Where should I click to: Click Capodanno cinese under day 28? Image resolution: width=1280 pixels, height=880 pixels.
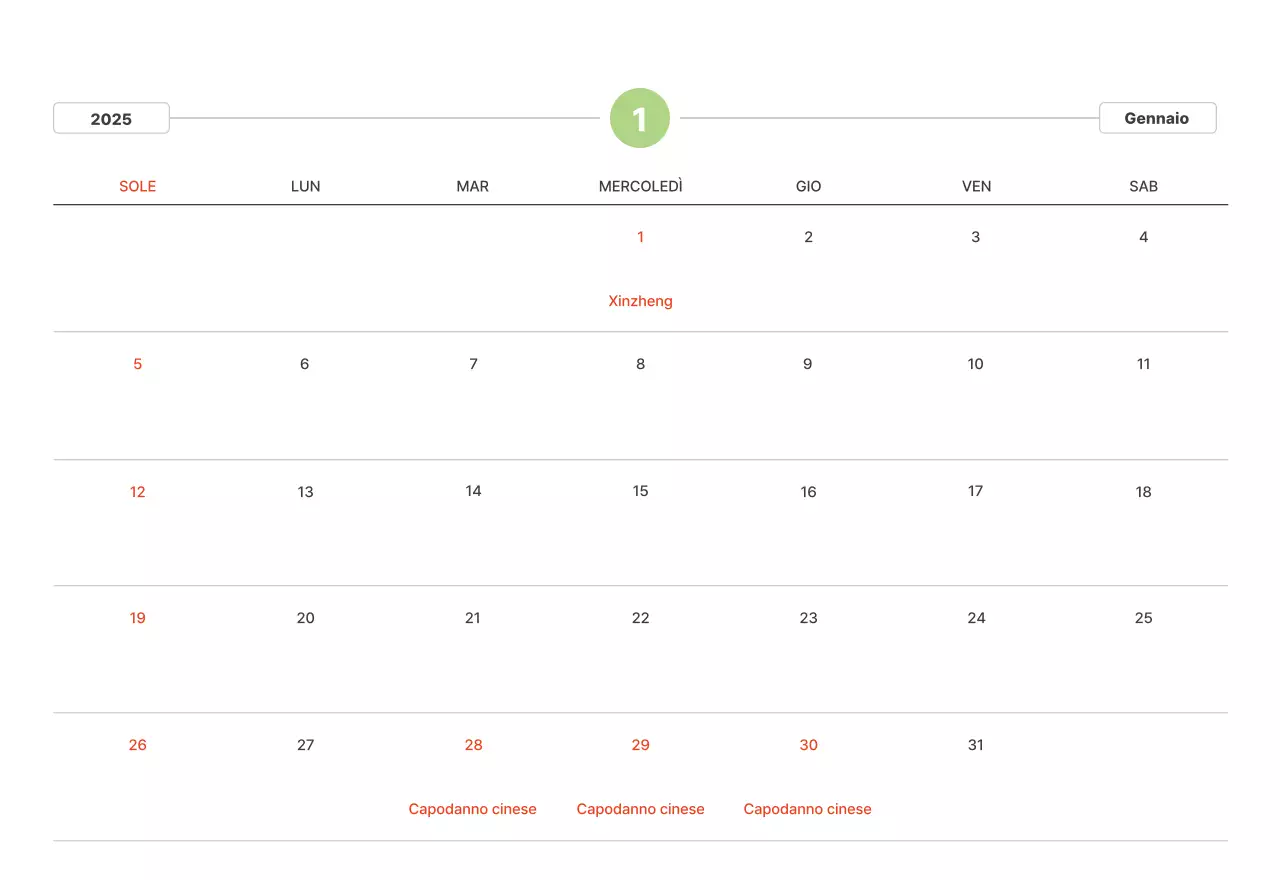(472, 809)
